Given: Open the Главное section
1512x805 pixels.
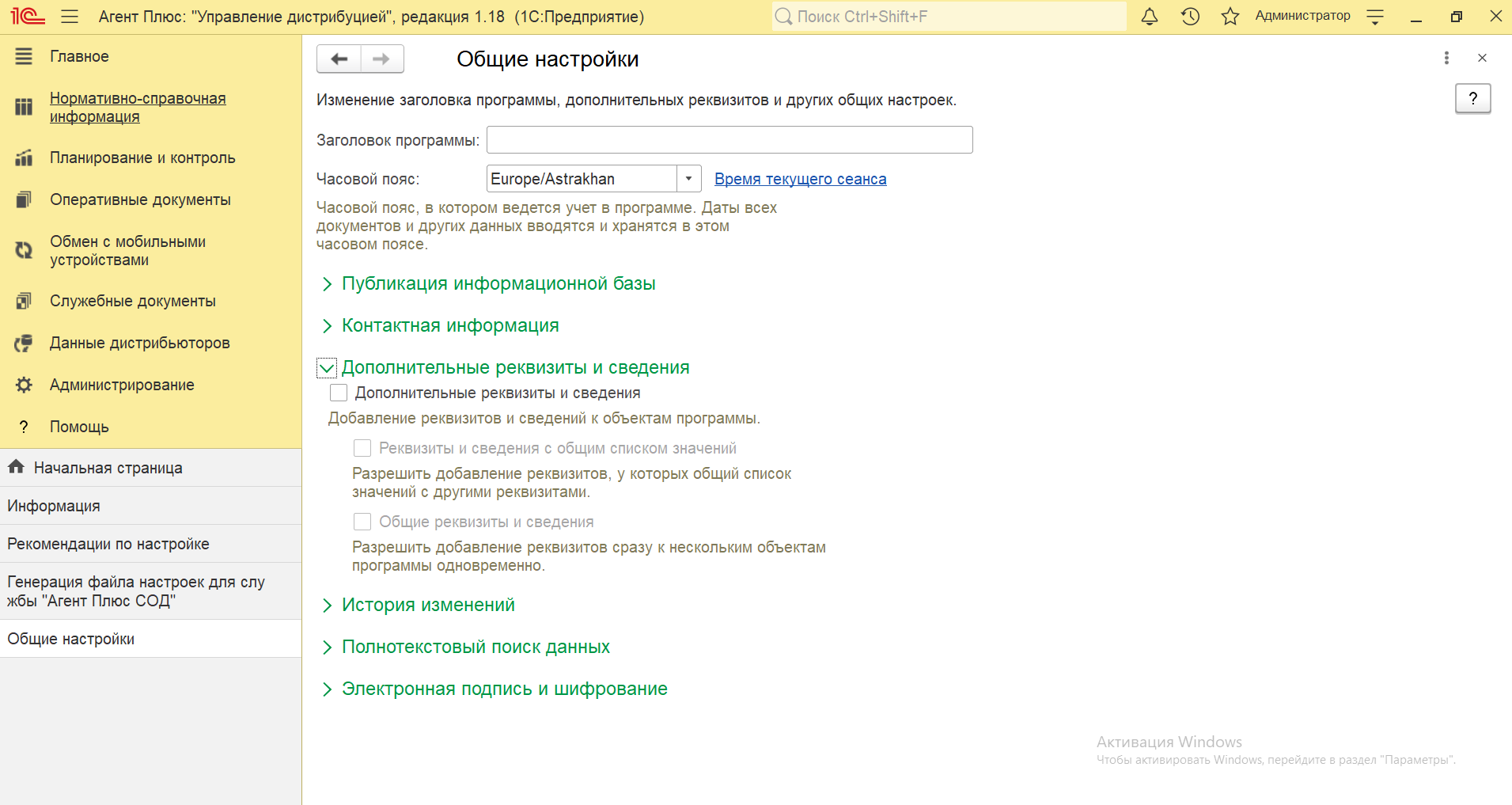Looking at the screenshot, I should 79,56.
